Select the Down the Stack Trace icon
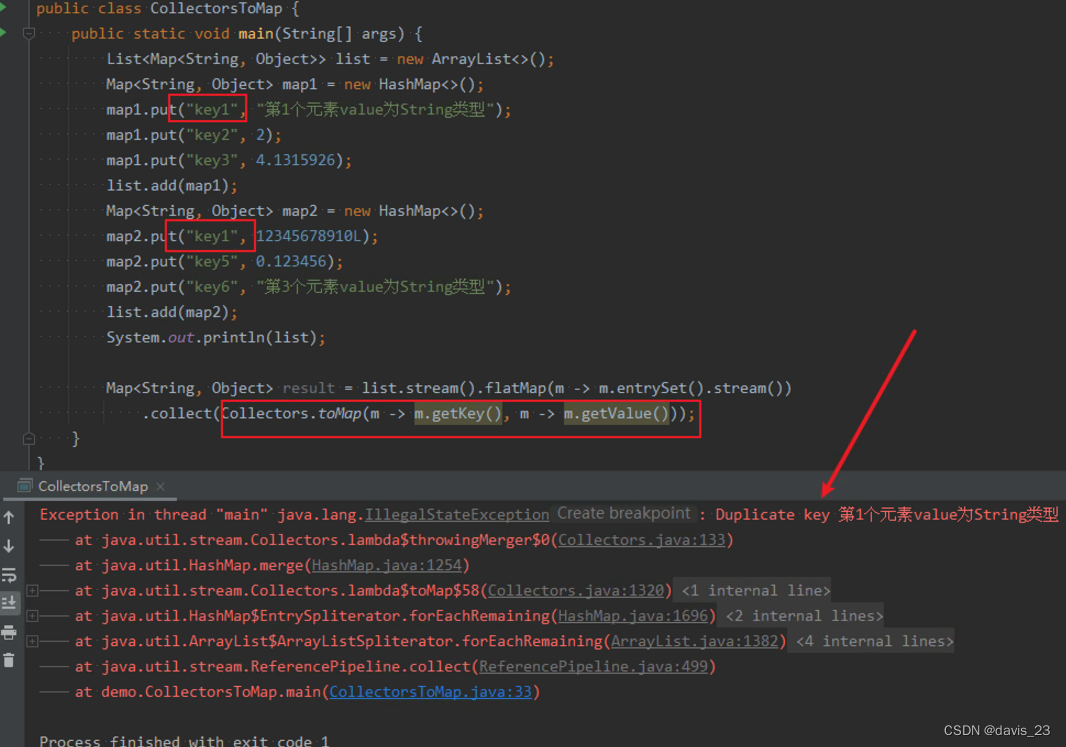 click(x=9, y=545)
